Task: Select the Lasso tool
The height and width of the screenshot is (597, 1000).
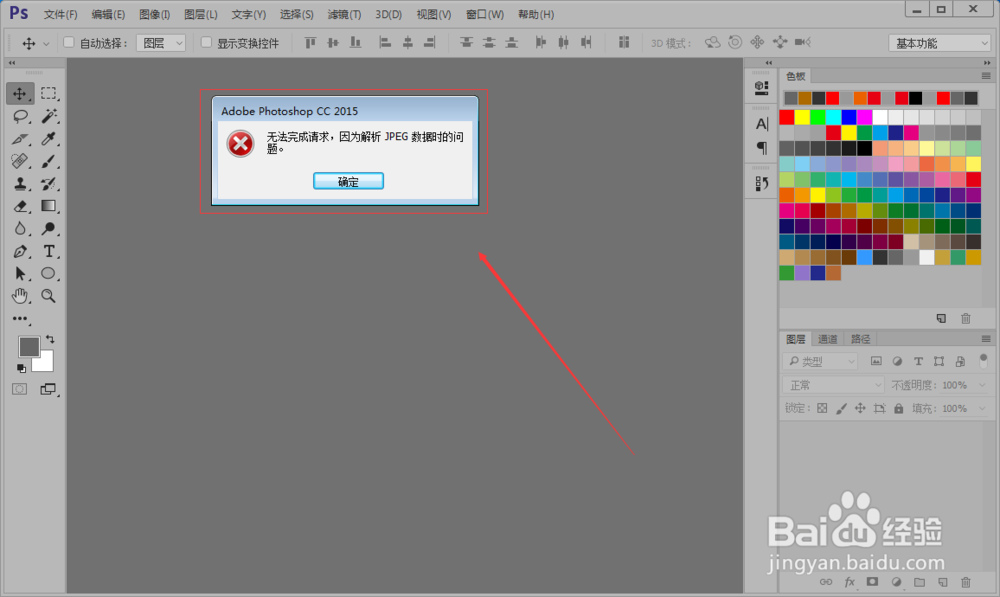Action: coord(20,116)
